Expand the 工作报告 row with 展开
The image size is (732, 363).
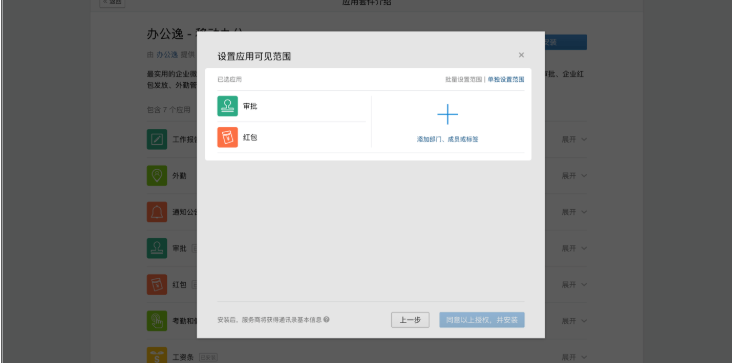coord(574,139)
